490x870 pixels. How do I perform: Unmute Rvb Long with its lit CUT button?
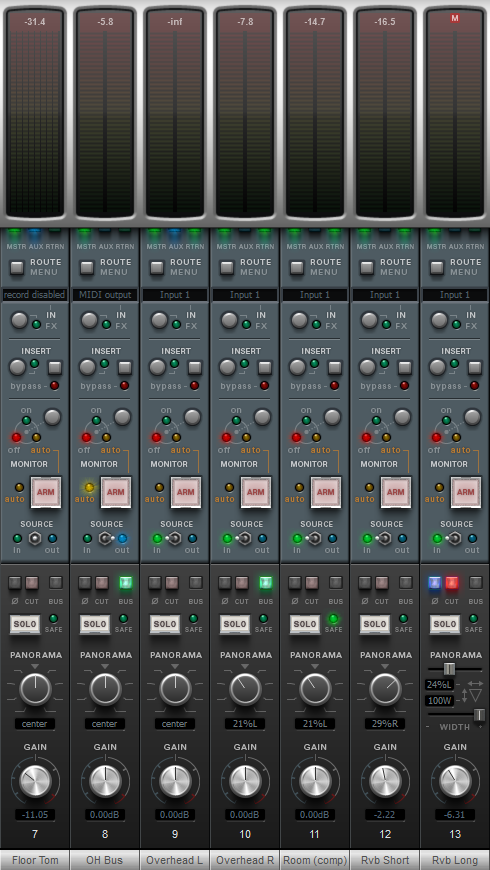(451, 583)
